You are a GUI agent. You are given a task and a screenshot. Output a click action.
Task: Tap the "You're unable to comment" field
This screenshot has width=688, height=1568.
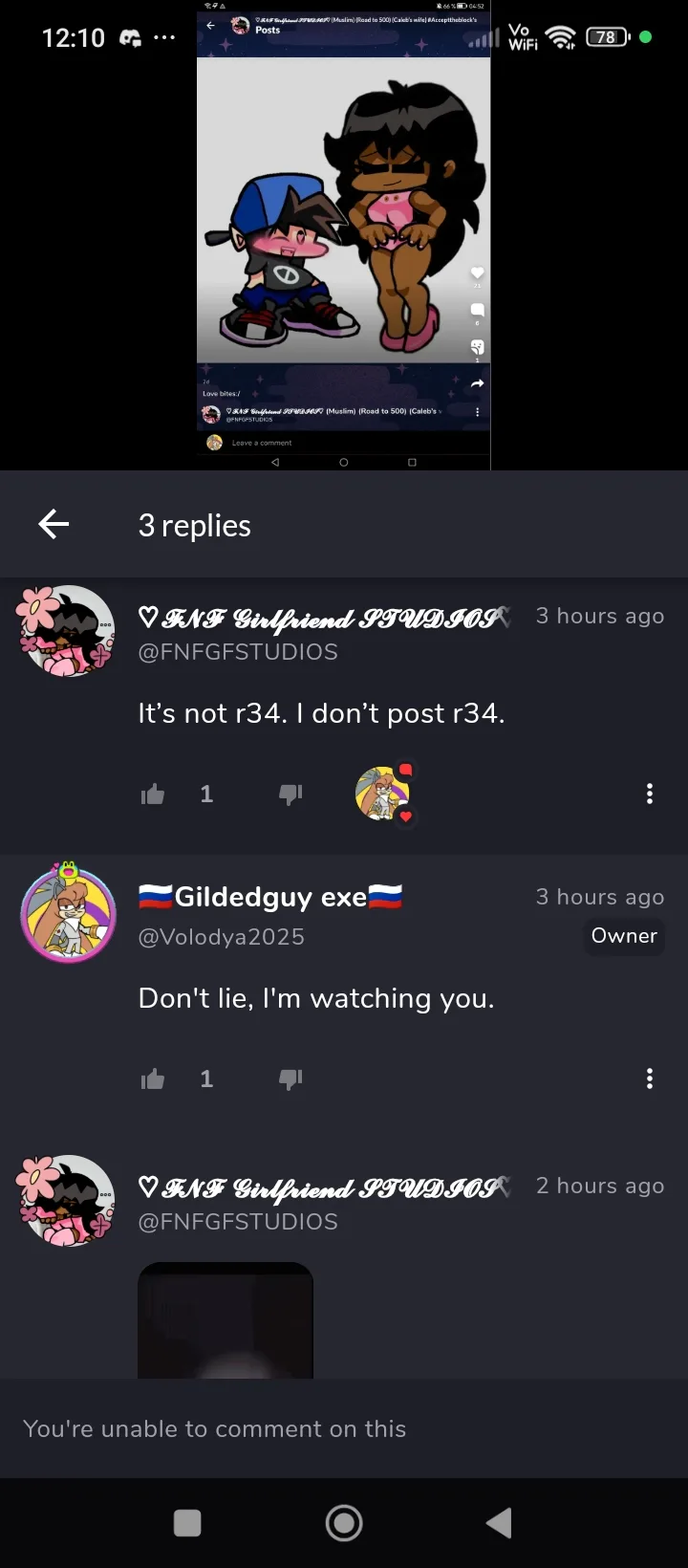(x=344, y=1428)
